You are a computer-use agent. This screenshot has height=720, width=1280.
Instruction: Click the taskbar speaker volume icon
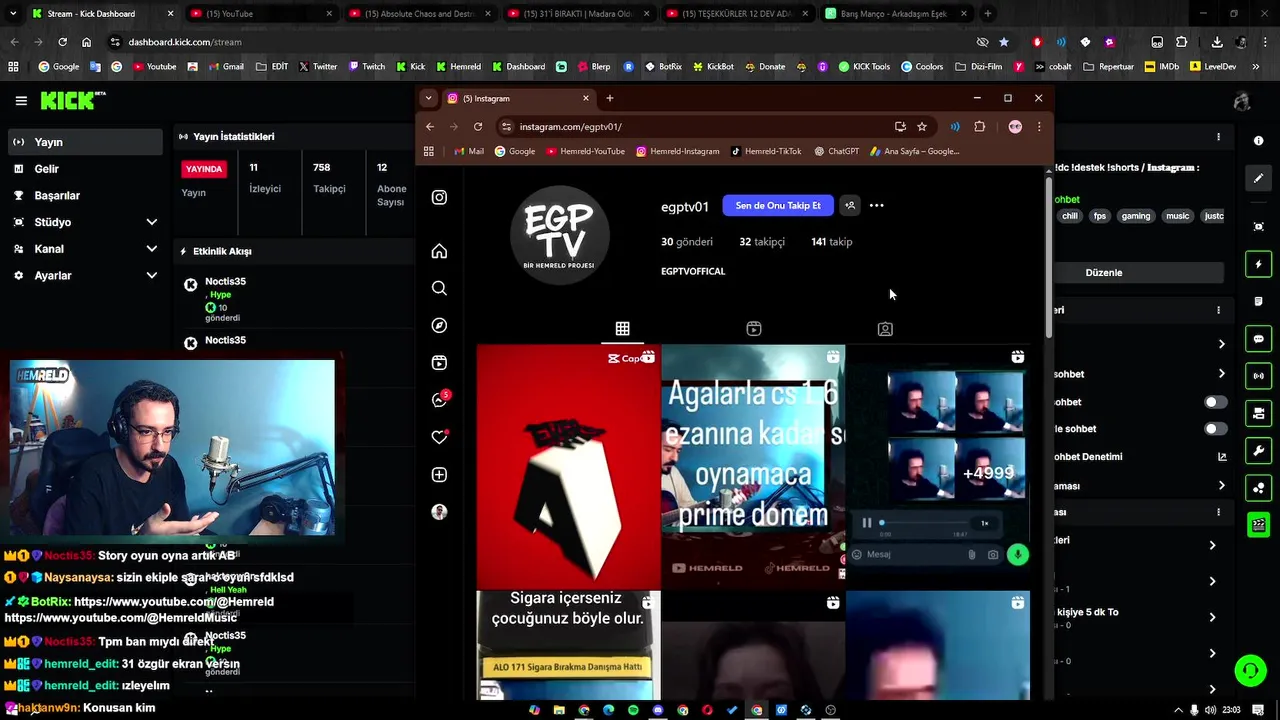[x=1211, y=710]
